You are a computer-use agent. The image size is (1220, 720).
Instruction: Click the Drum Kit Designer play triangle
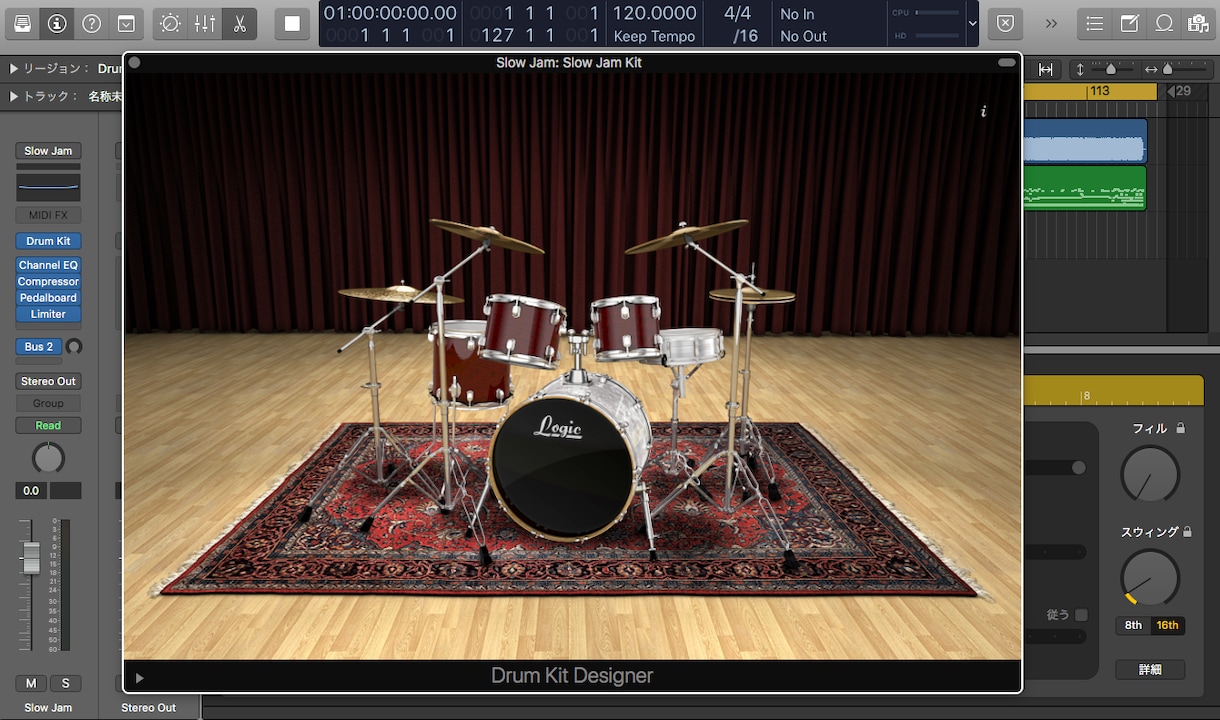[140, 678]
